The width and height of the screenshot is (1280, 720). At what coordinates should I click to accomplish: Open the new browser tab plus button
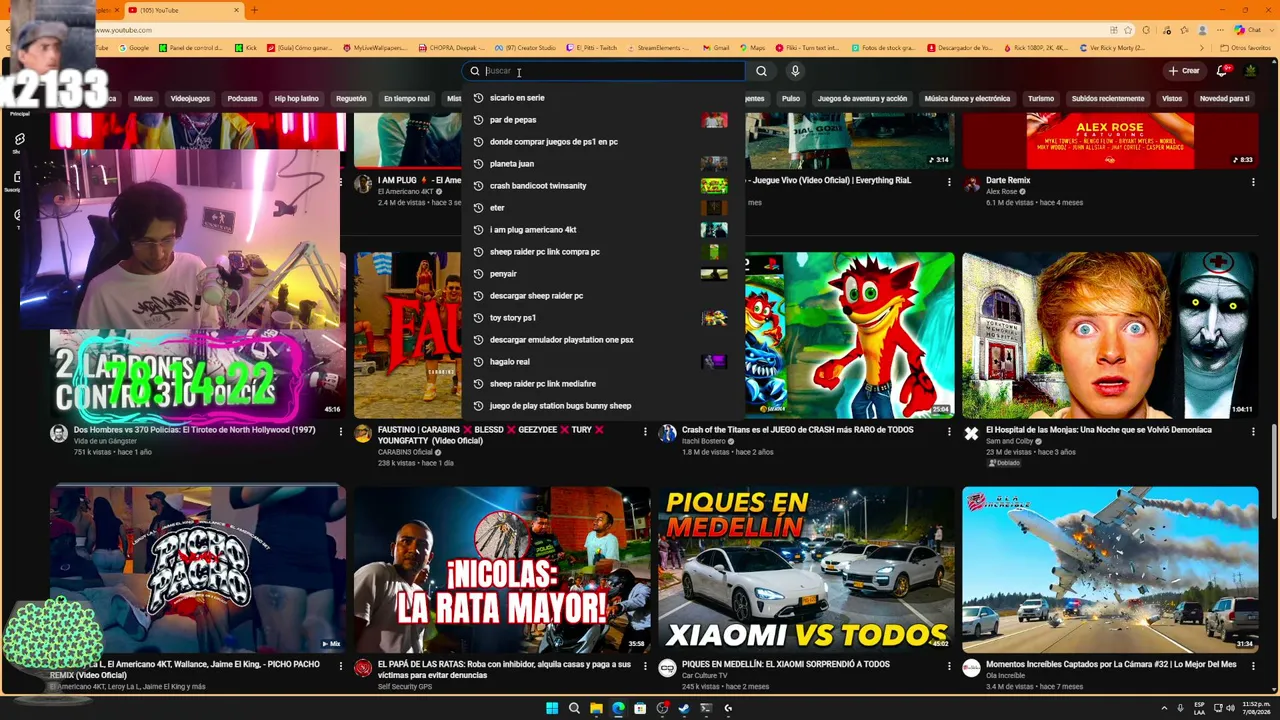click(x=254, y=10)
